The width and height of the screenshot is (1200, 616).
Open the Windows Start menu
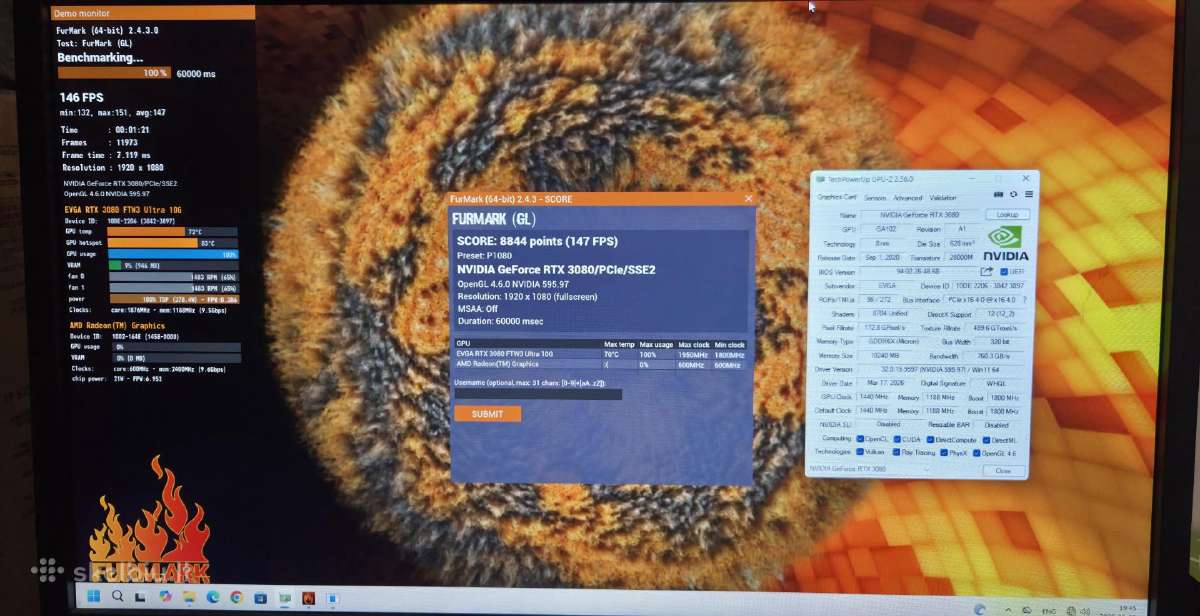tap(93, 597)
